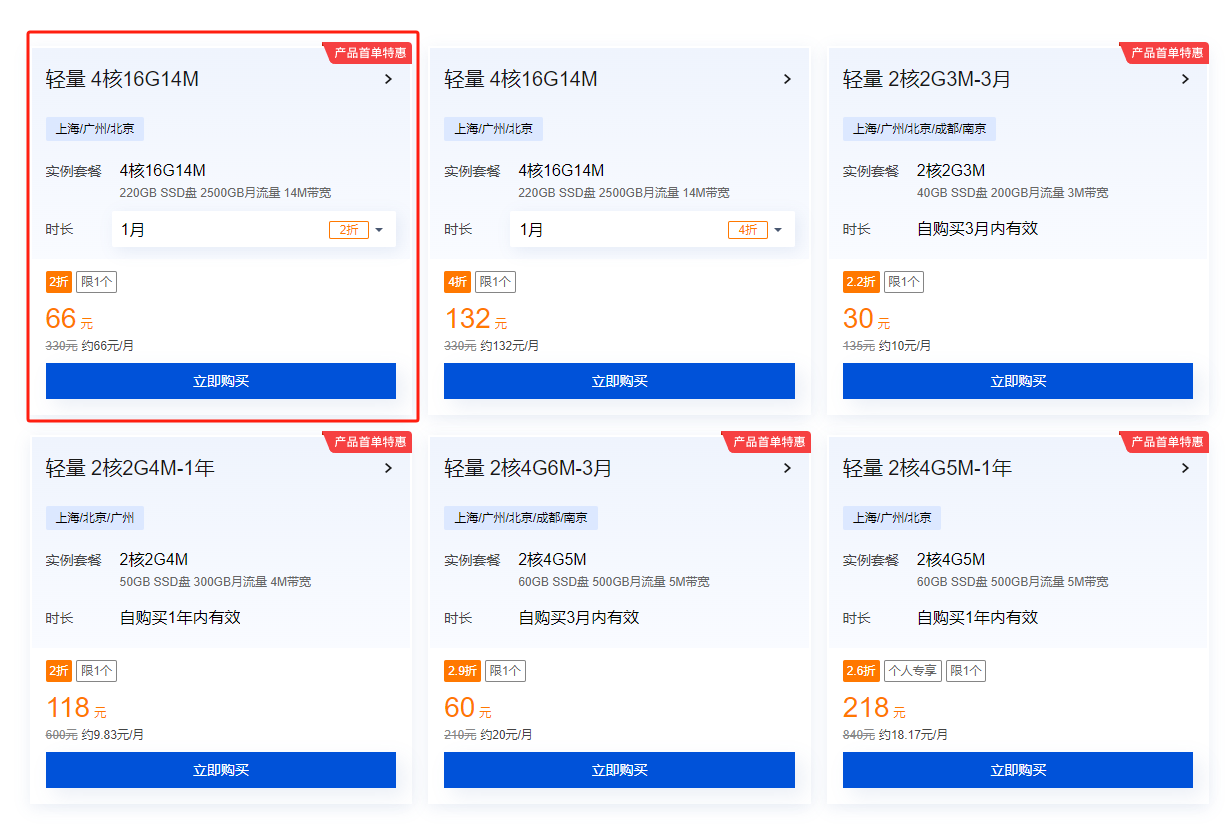Click arrow icon on the 132元 4核16G14M card
The image size is (1231, 832).
787,79
